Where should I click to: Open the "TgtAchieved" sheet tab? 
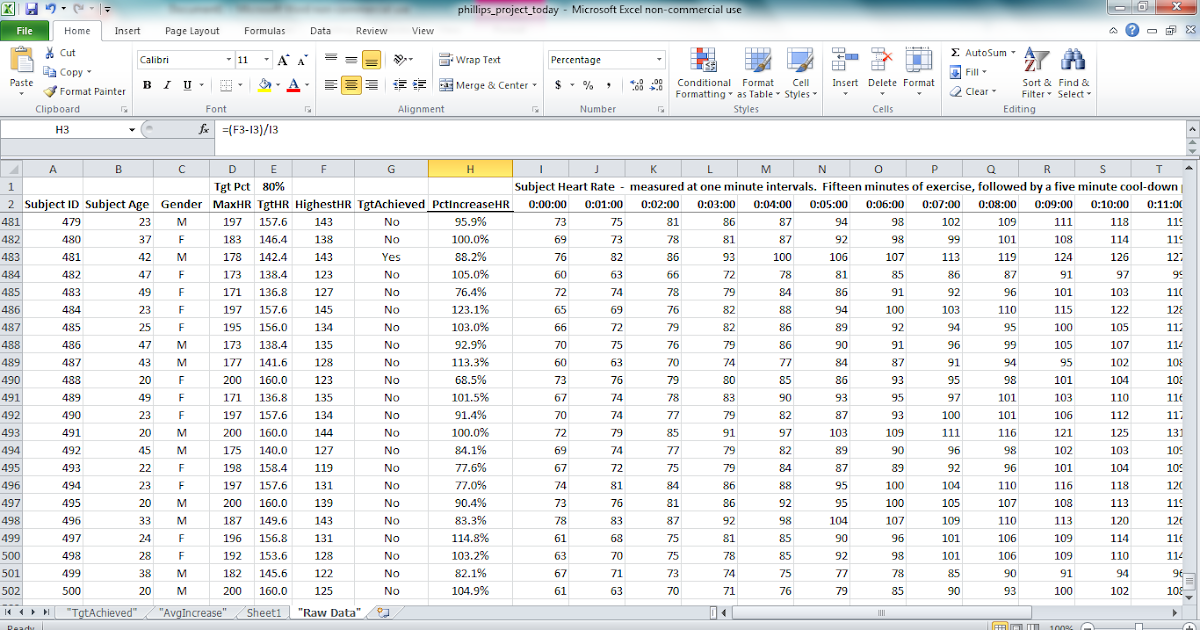[101, 611]
